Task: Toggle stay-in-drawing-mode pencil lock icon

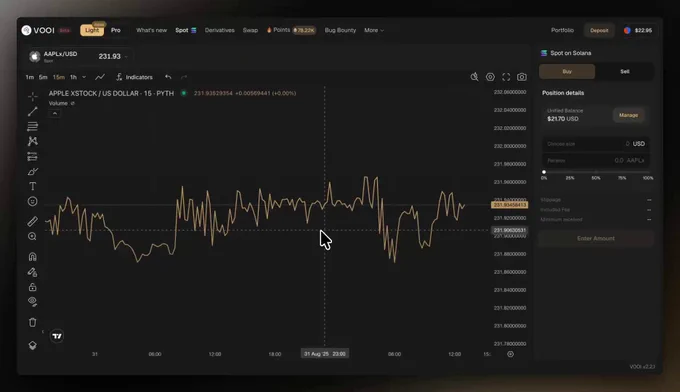Action: [33, 272]
